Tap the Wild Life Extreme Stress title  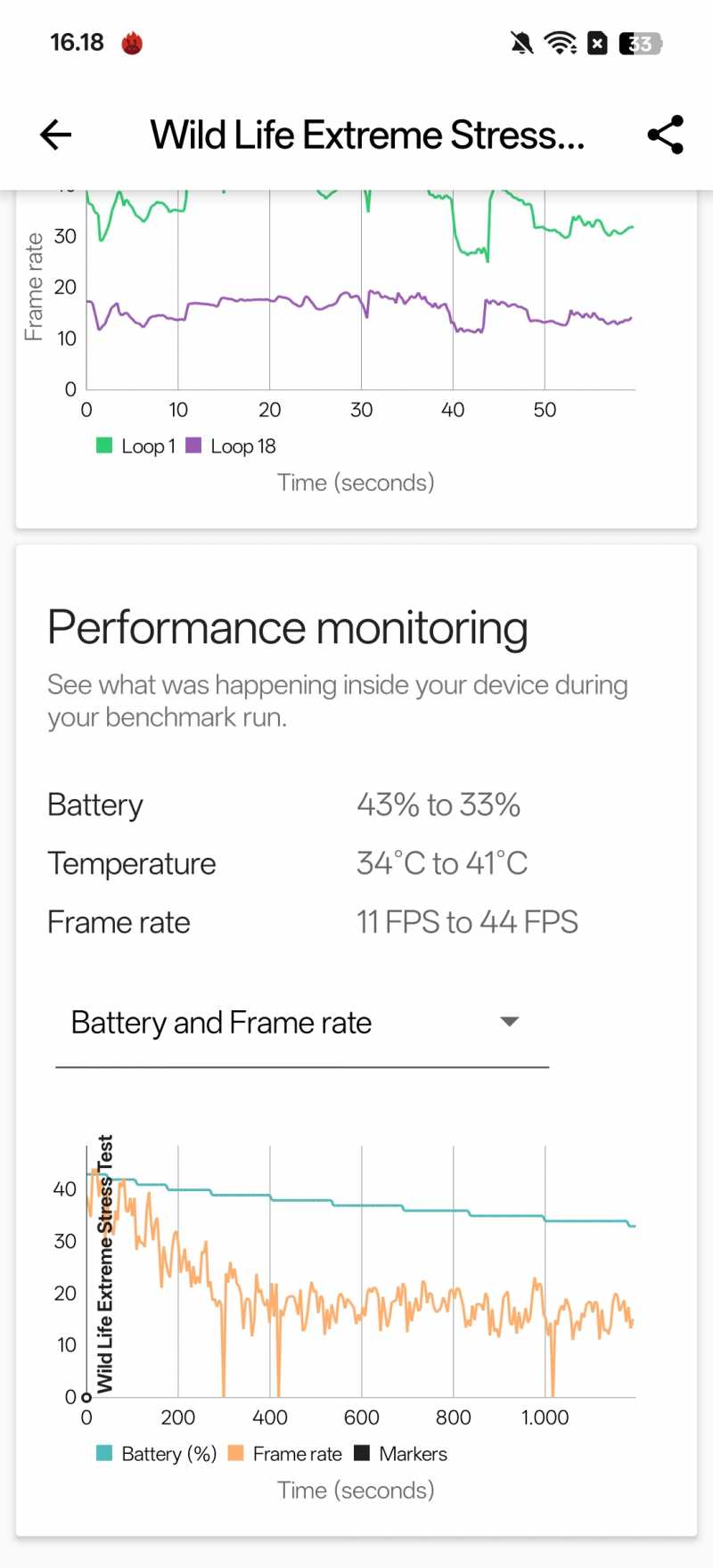[367, 135]
